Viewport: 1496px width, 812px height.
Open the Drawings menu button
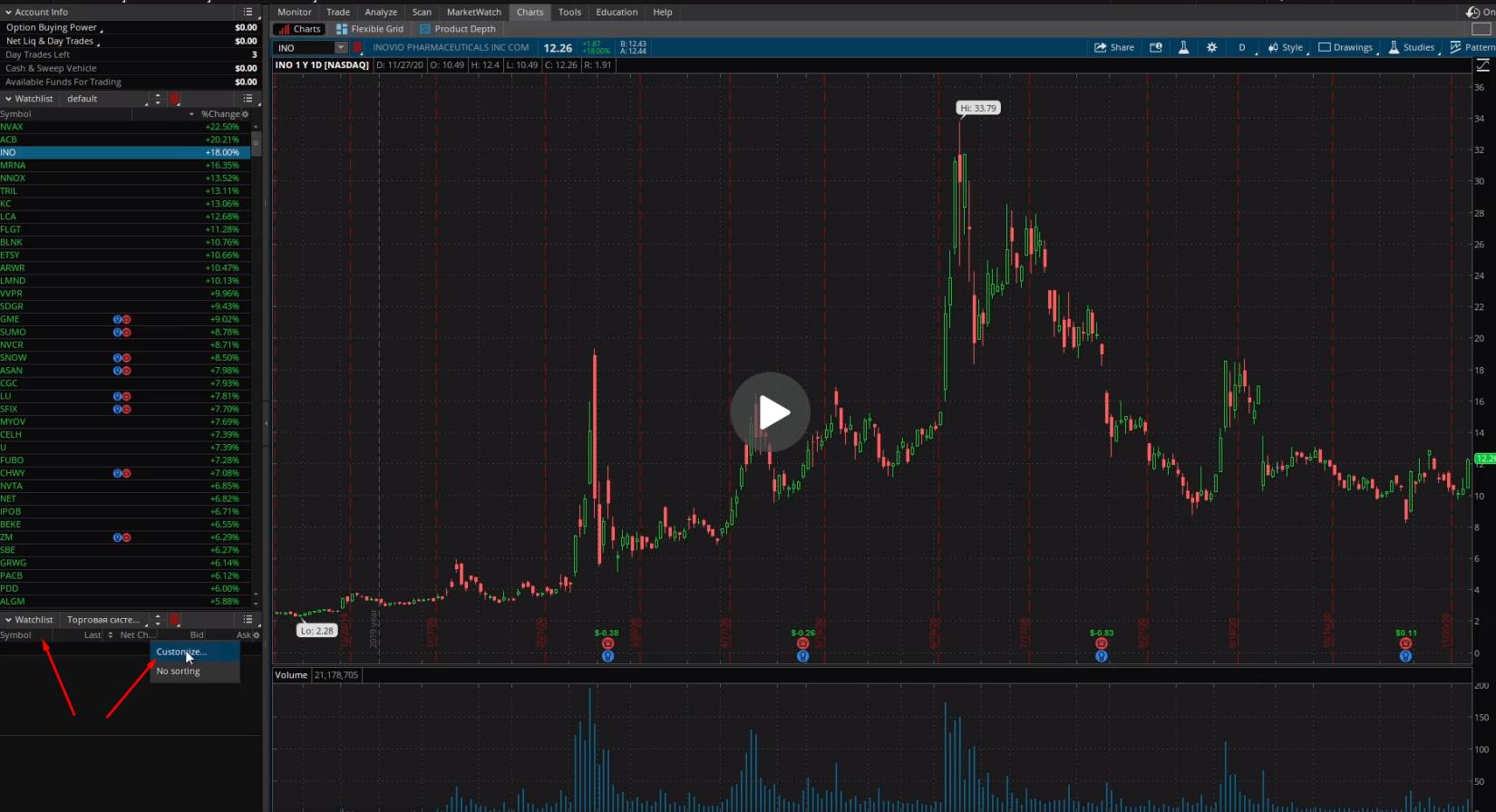1345,48
